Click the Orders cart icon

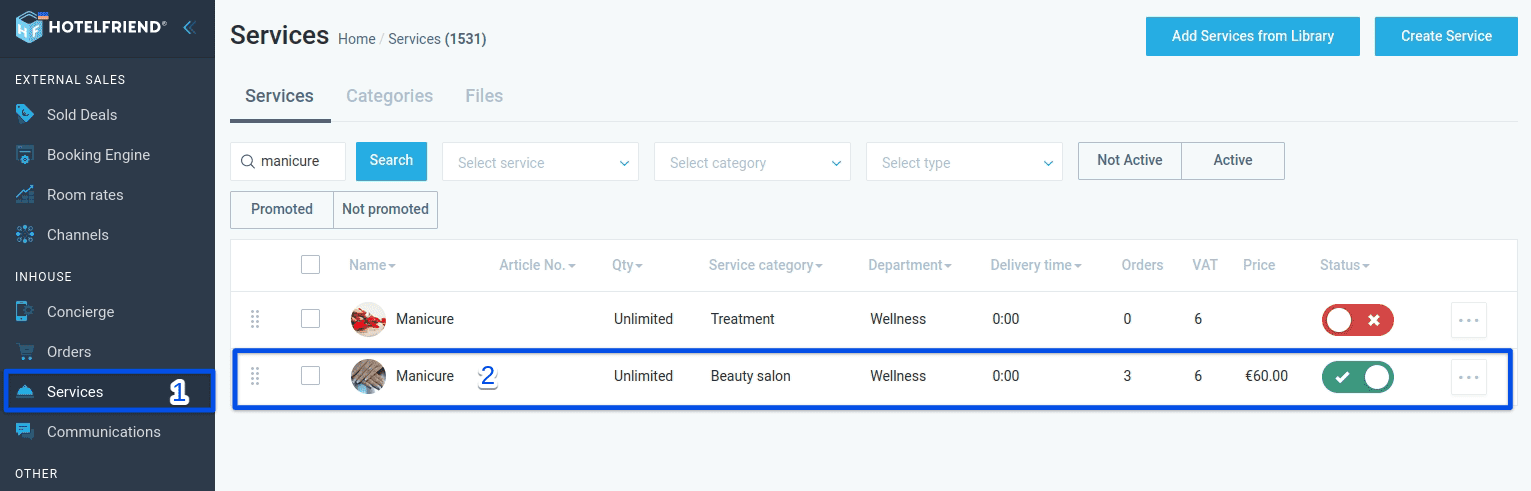26,352
